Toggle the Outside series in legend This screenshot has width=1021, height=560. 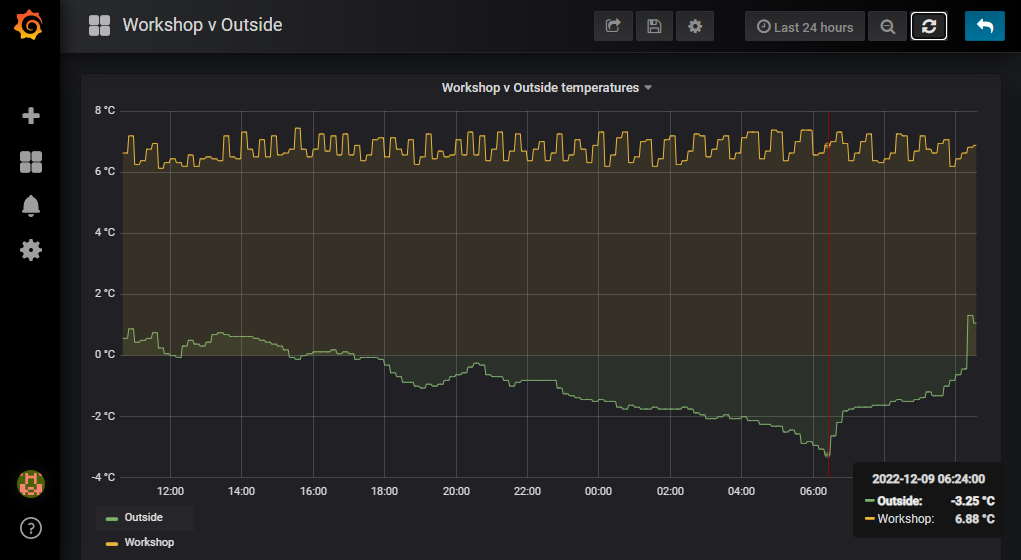[x=144, y=517]
